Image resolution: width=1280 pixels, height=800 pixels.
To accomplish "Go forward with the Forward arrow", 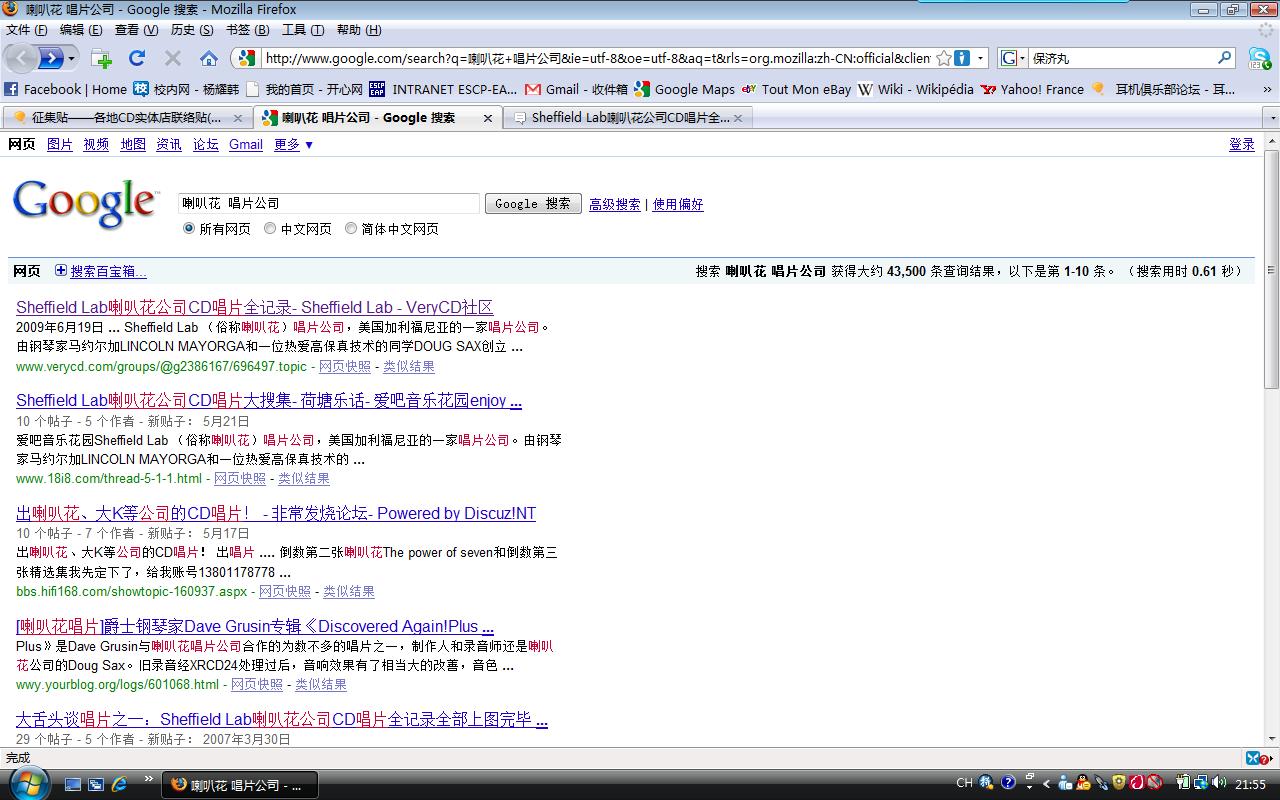I will click(x=50, y=58).
